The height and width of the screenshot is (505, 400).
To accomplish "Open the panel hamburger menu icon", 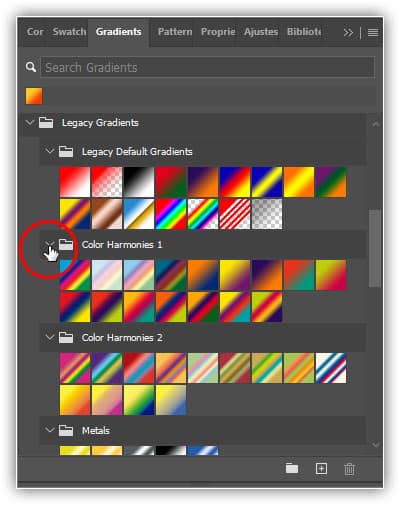I will [373, 32].
